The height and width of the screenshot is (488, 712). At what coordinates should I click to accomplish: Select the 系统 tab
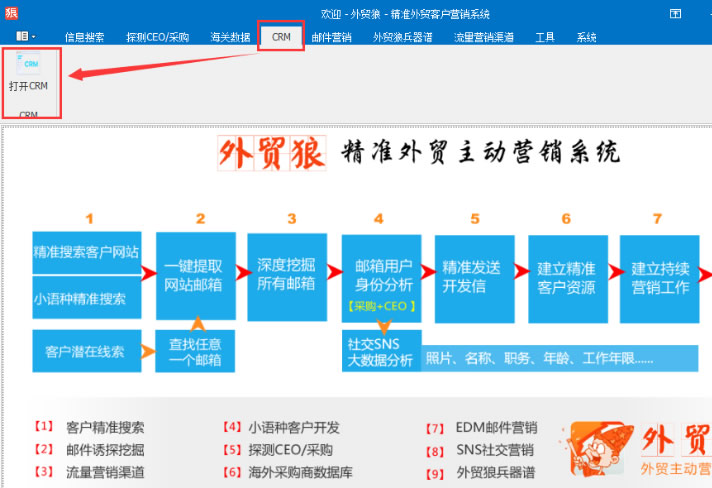(586, 37)
